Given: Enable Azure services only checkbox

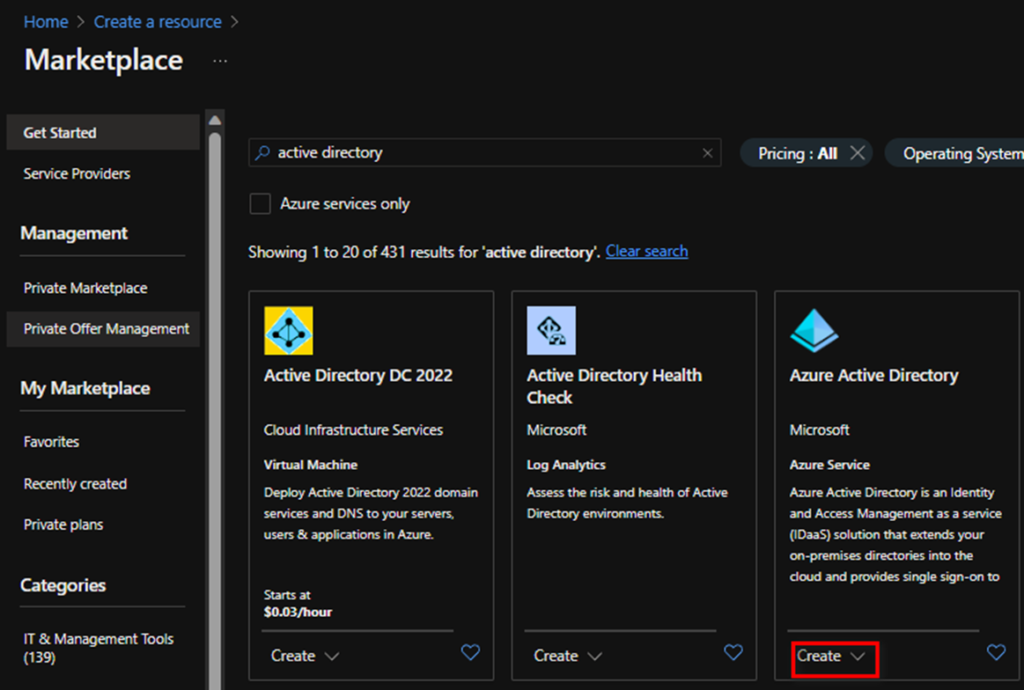Looking at the screenshot, I should tap(260, 204).
